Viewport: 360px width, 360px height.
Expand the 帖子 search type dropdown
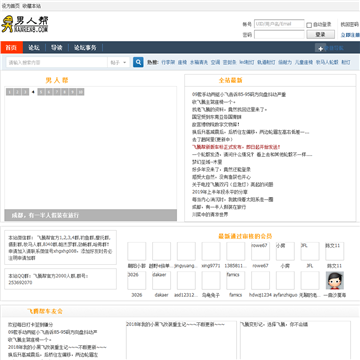[x=119, y=62]
